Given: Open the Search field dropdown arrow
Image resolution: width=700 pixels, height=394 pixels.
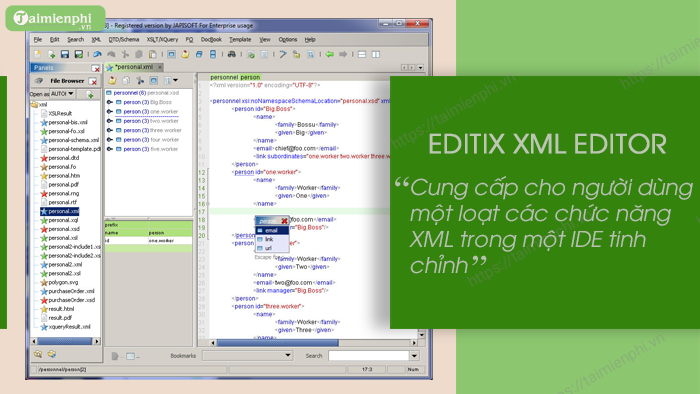Looking at the screenshot, I should 415,356.
